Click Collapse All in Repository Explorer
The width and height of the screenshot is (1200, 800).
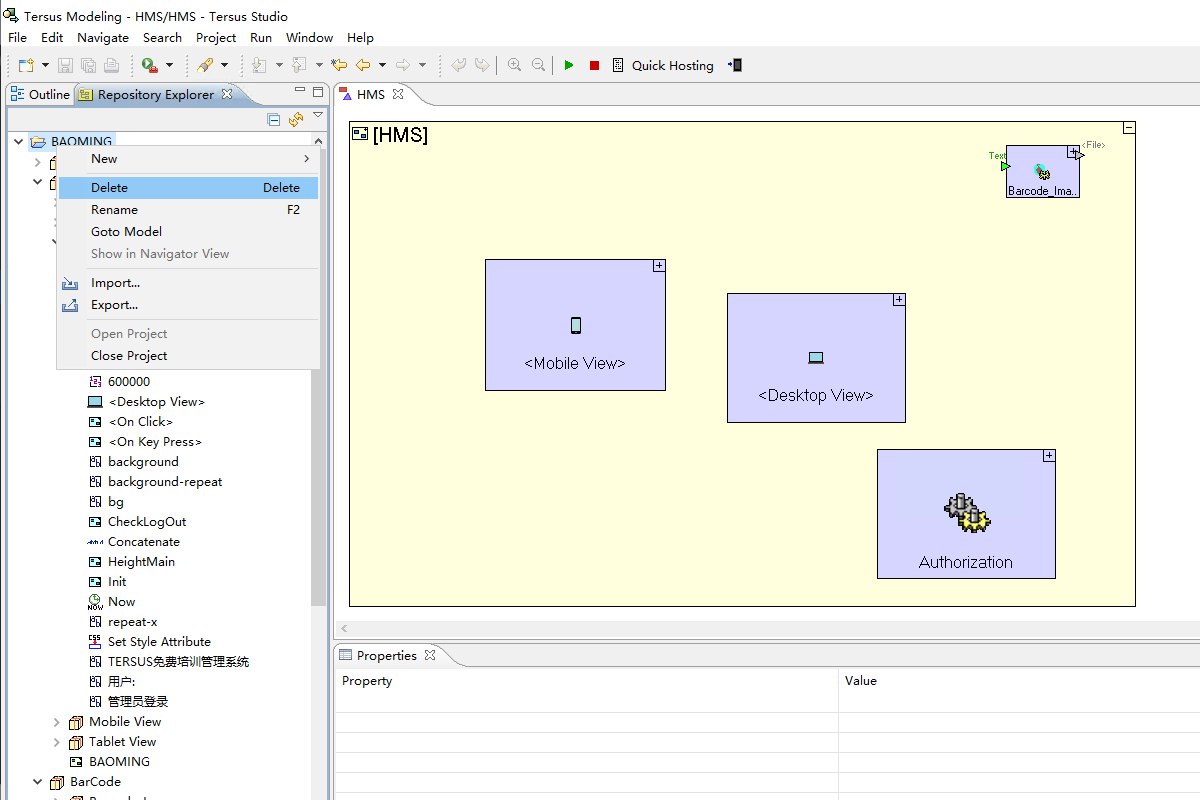274,120
